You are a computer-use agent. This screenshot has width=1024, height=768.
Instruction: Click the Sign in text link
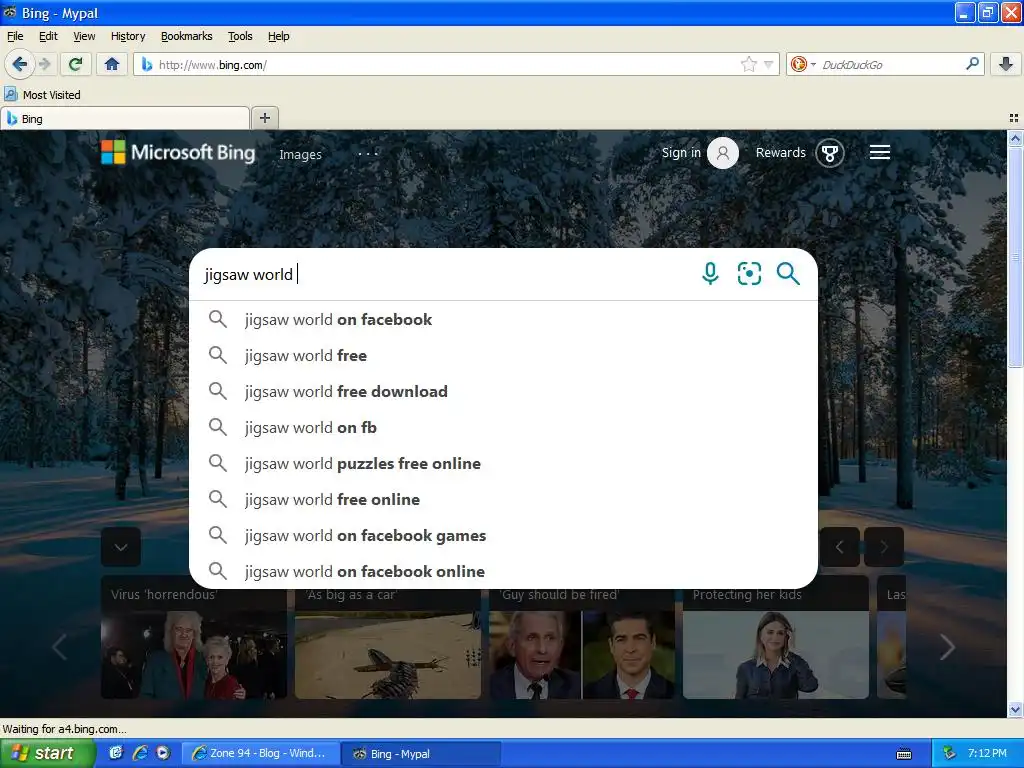(681, 152)
